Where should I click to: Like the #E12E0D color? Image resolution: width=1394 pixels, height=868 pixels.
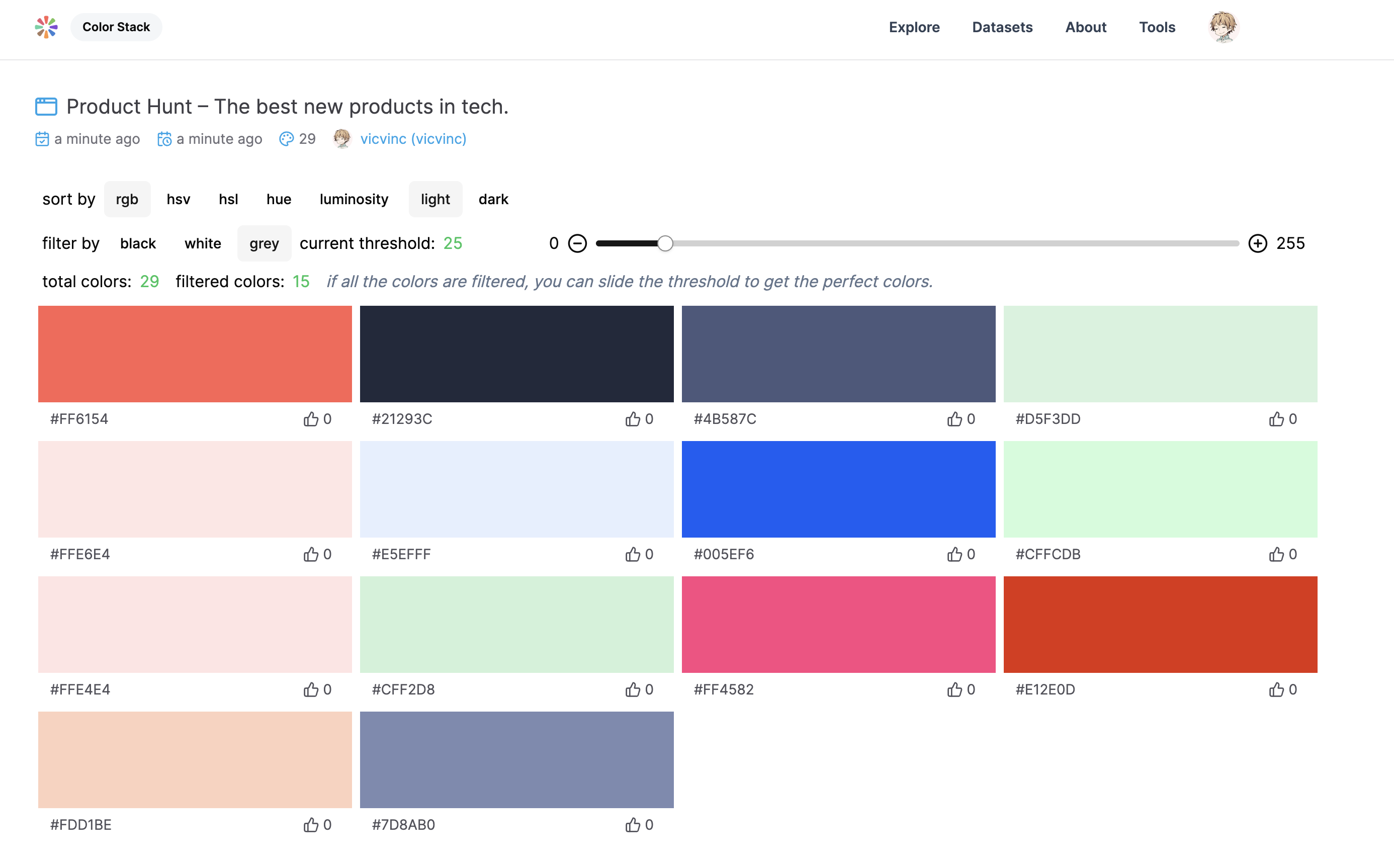[1276, 689]
